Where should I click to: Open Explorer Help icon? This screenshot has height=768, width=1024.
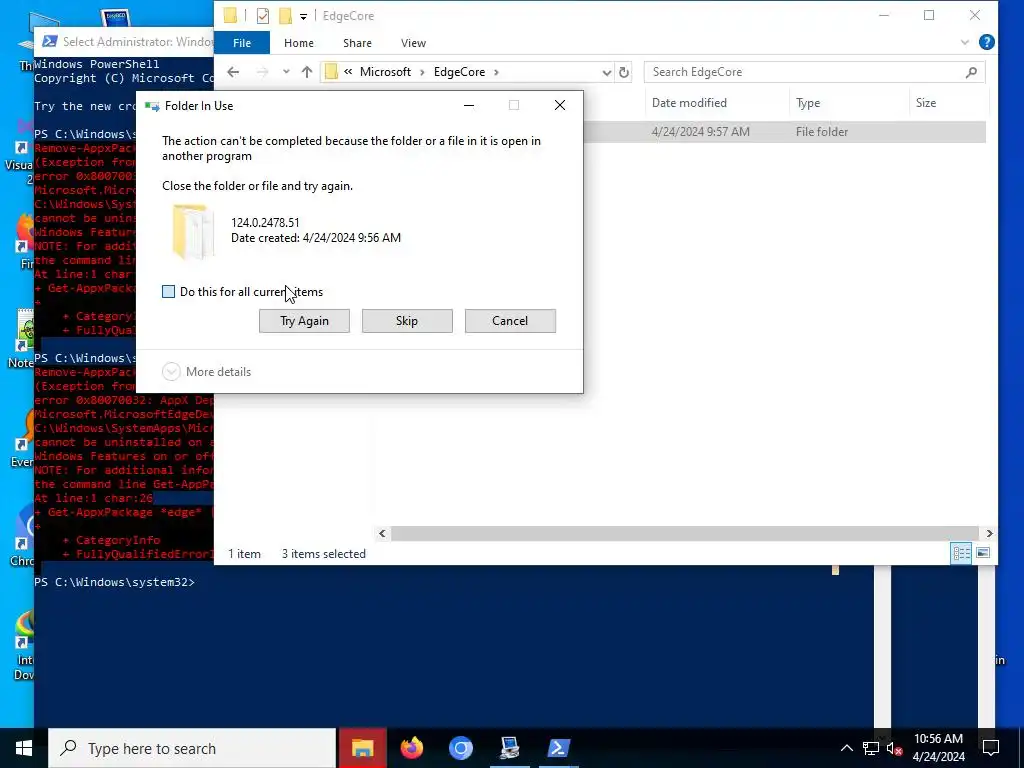click(x=987, y=42)
